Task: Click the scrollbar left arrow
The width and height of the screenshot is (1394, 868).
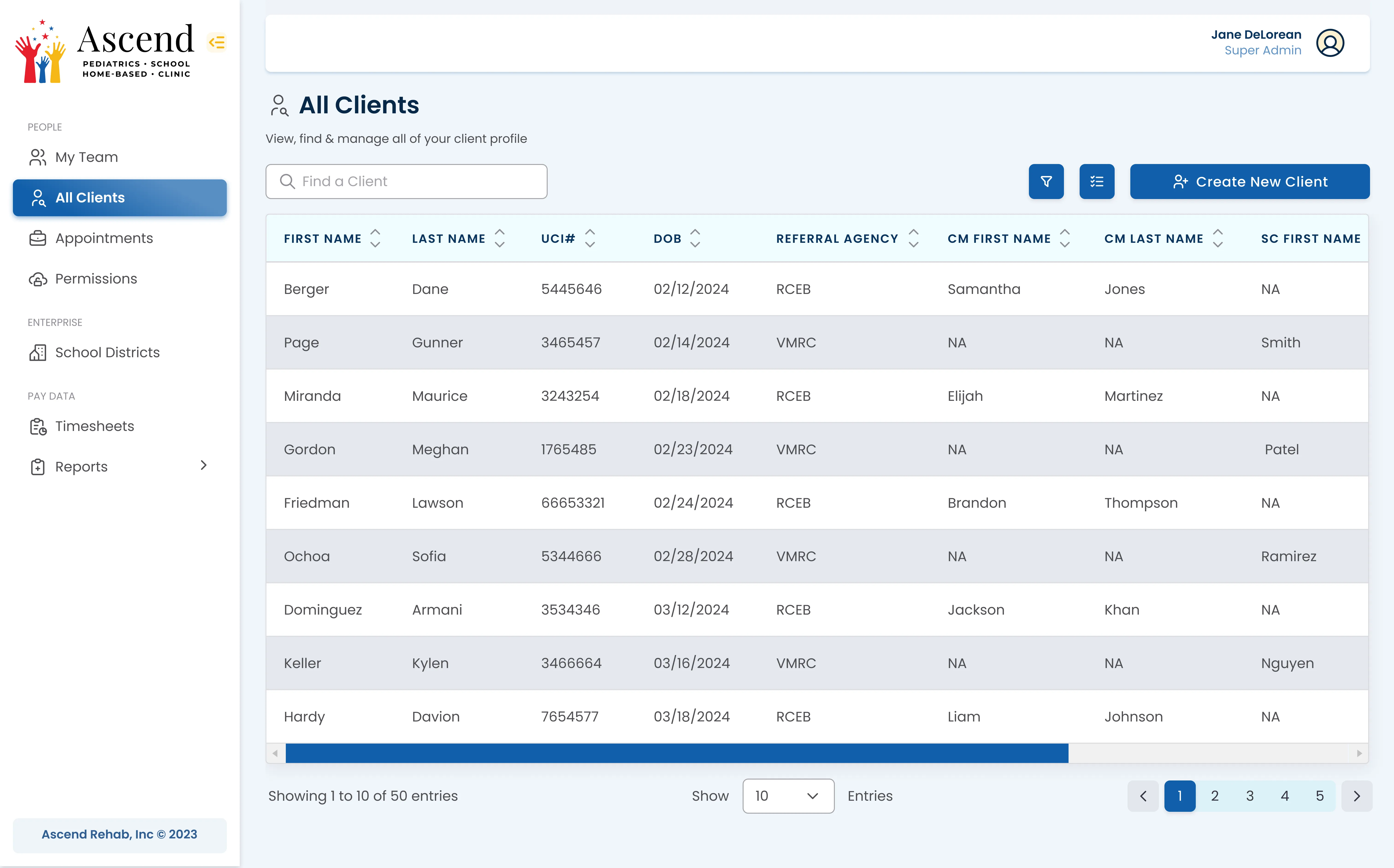Action: [x=275, y=753]
